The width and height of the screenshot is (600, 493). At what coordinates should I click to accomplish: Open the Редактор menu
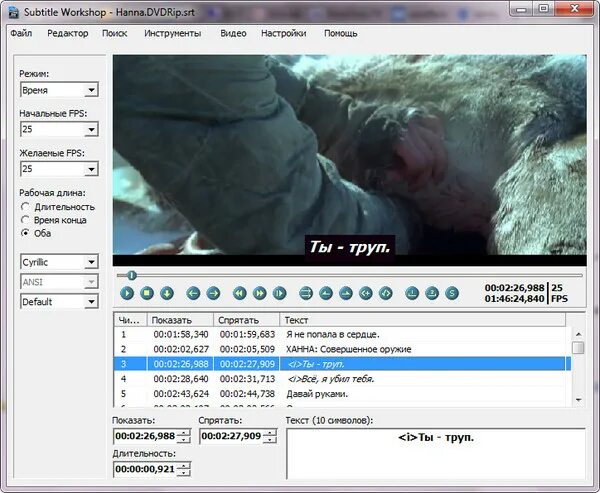point(68,33)
